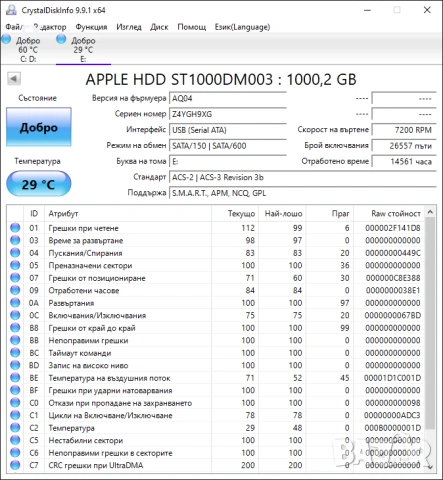Image resolution: width=443 pixels, height=480 pixels.
Task: Minimize the CrystalDiskInfo window
Action: 367,10
